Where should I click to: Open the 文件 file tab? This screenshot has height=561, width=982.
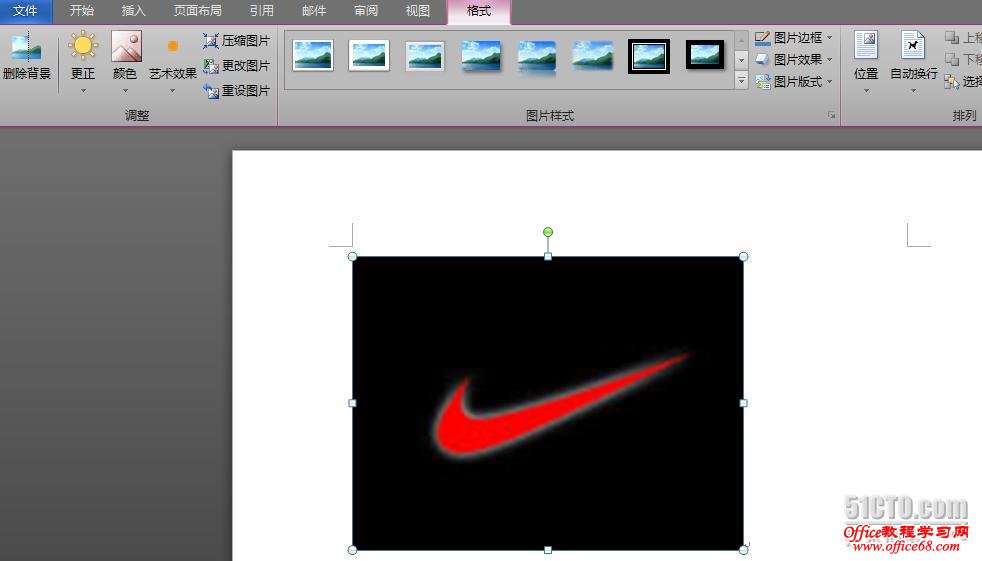pos(26,11)
